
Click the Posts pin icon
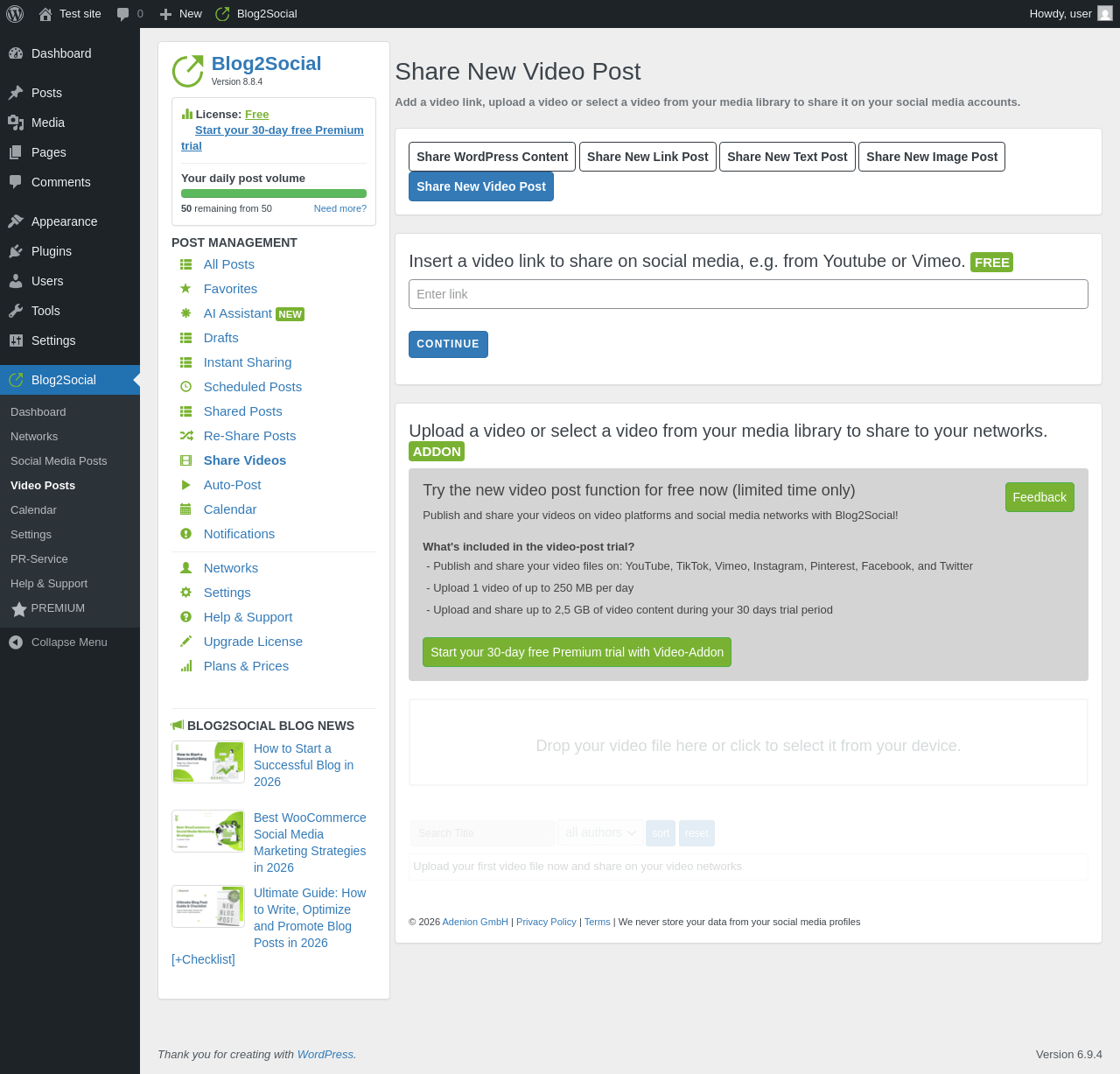pyautogui.click(x=16, y=93)
